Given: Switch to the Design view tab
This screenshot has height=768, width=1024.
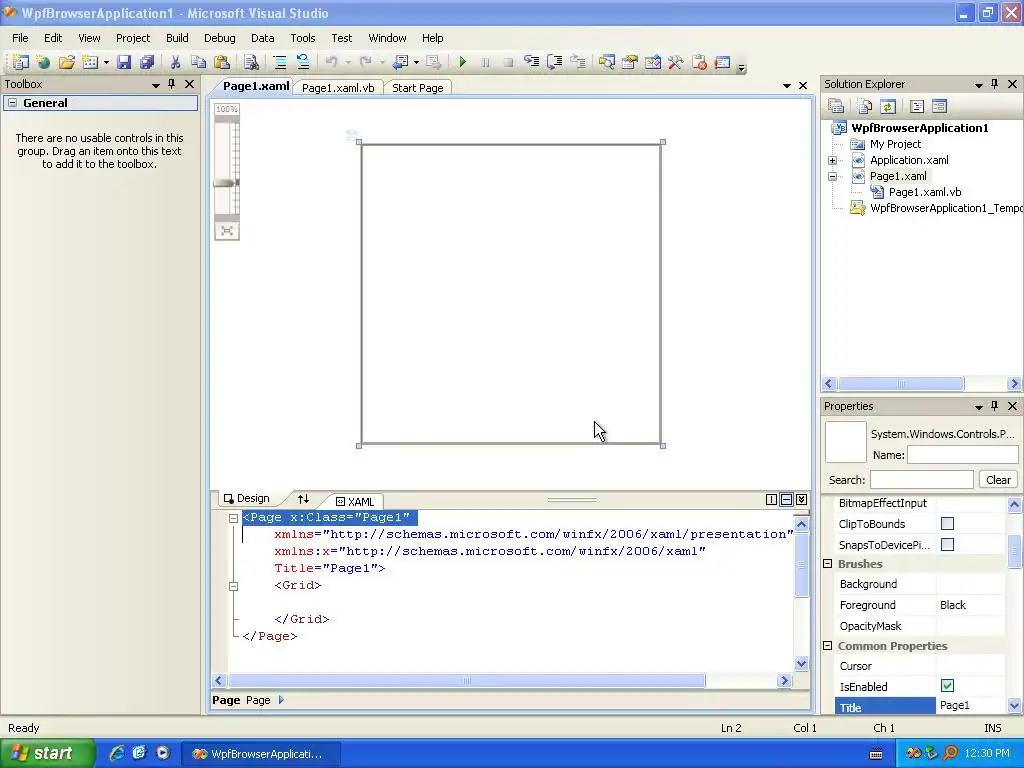Looking at the screenshot, I should coord(247,498).
